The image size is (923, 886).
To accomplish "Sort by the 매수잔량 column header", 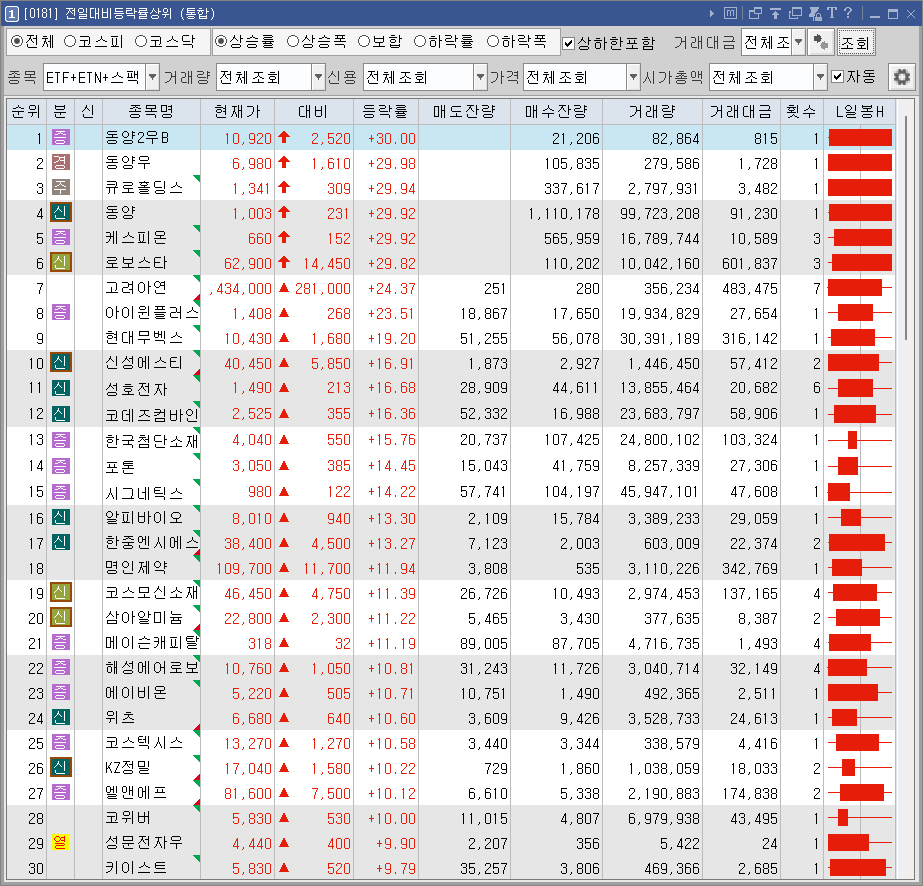I will pyautogui.click(x=556, y=111).
